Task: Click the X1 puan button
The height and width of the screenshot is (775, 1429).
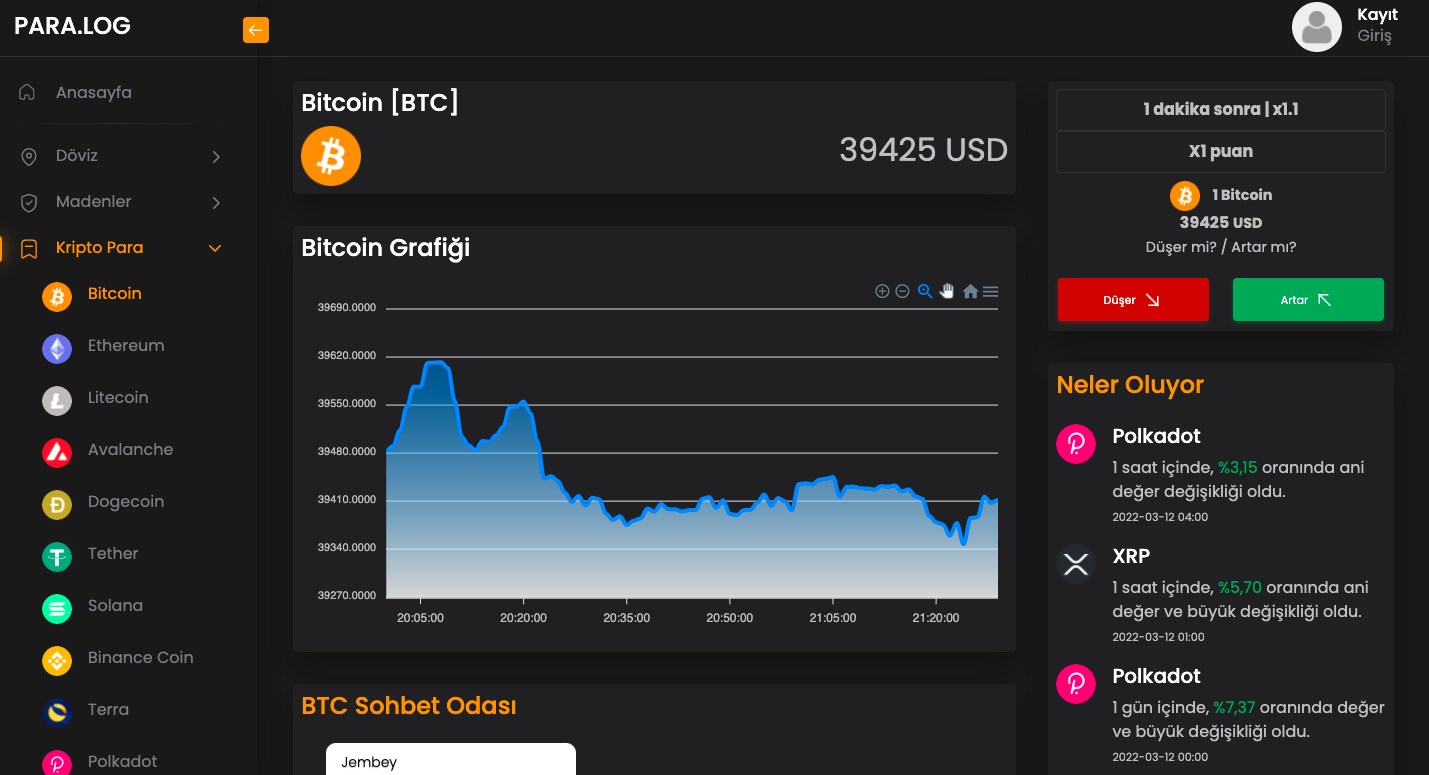Action: [x=1221, y=152]
